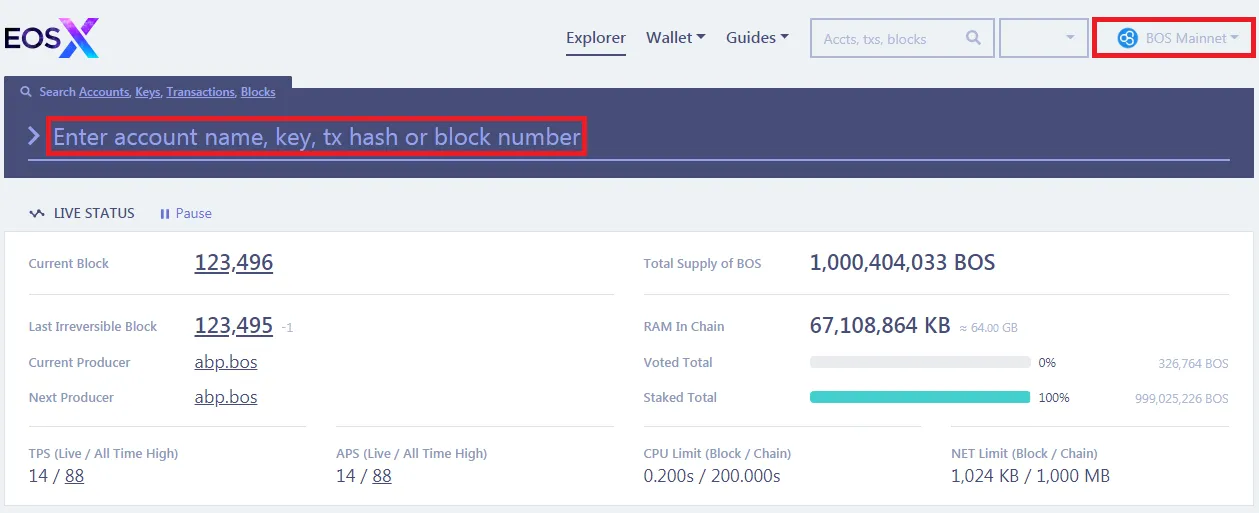The width and height of the screenshot is (1259, 513).
Task: Click the ≈ 64.00 GB text
Action: (x=988, y=328)
